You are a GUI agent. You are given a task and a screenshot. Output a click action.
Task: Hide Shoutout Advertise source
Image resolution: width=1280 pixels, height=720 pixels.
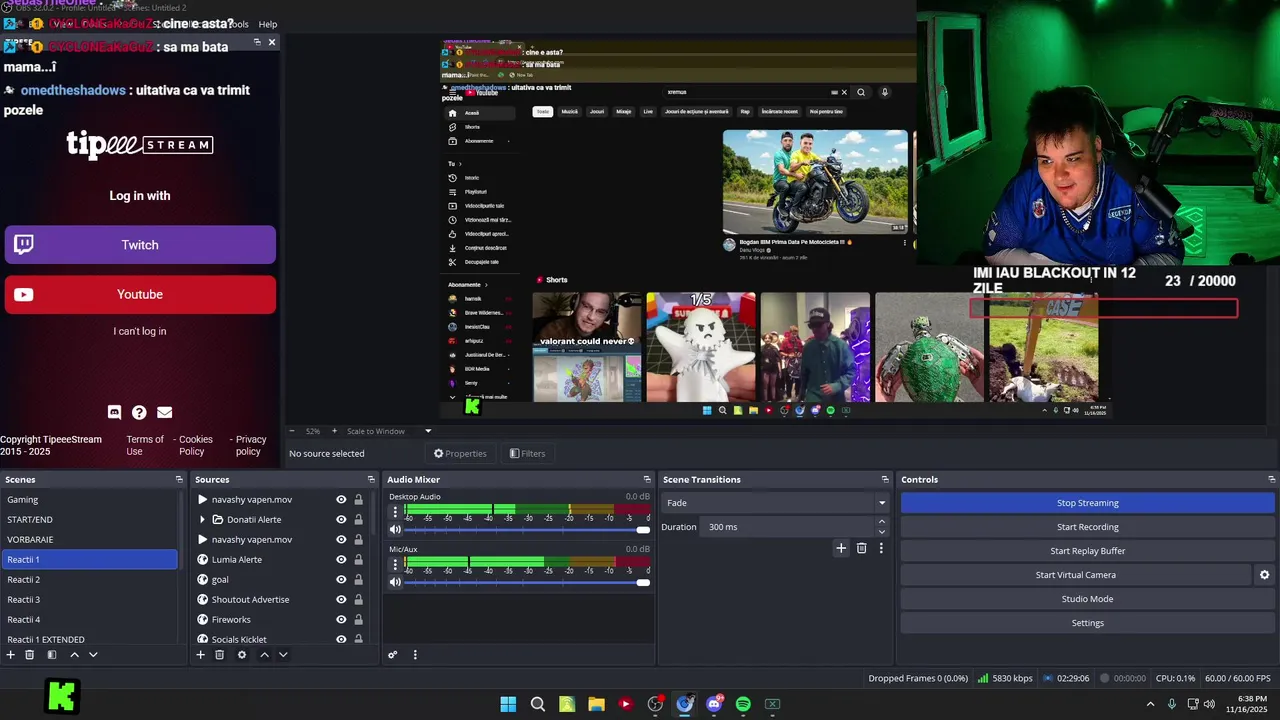[x=341, y=600]
